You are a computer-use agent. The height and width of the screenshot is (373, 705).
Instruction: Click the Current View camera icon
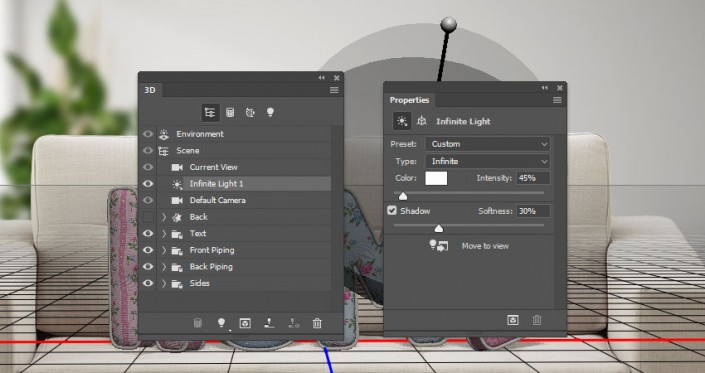(177, 167)
